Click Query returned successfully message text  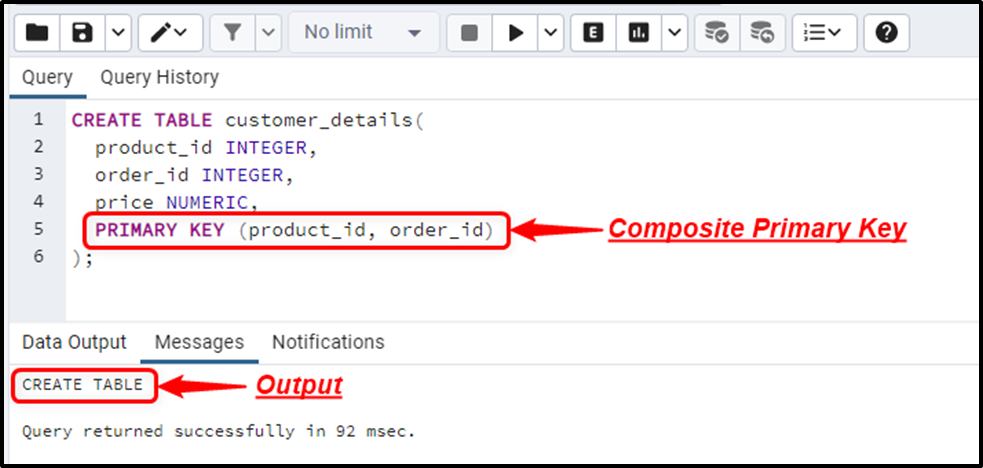coord(219,432)
